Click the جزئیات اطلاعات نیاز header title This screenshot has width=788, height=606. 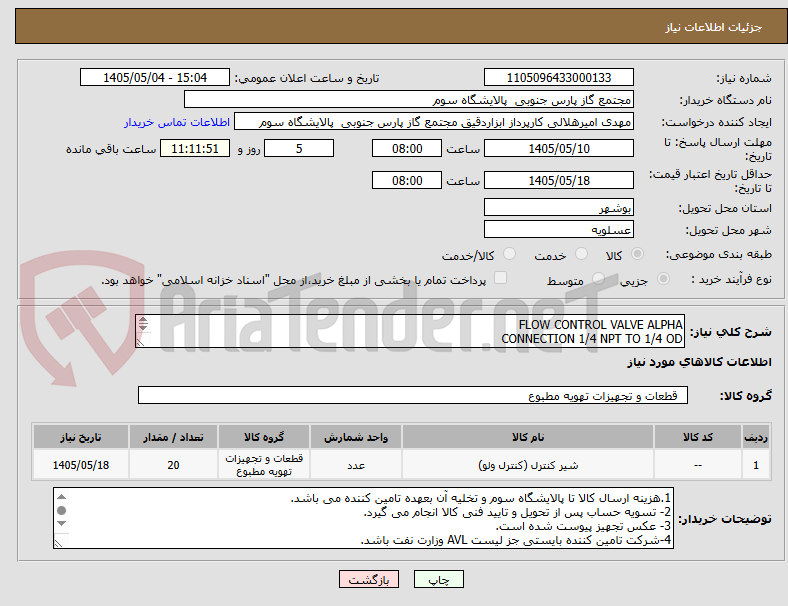713,27
